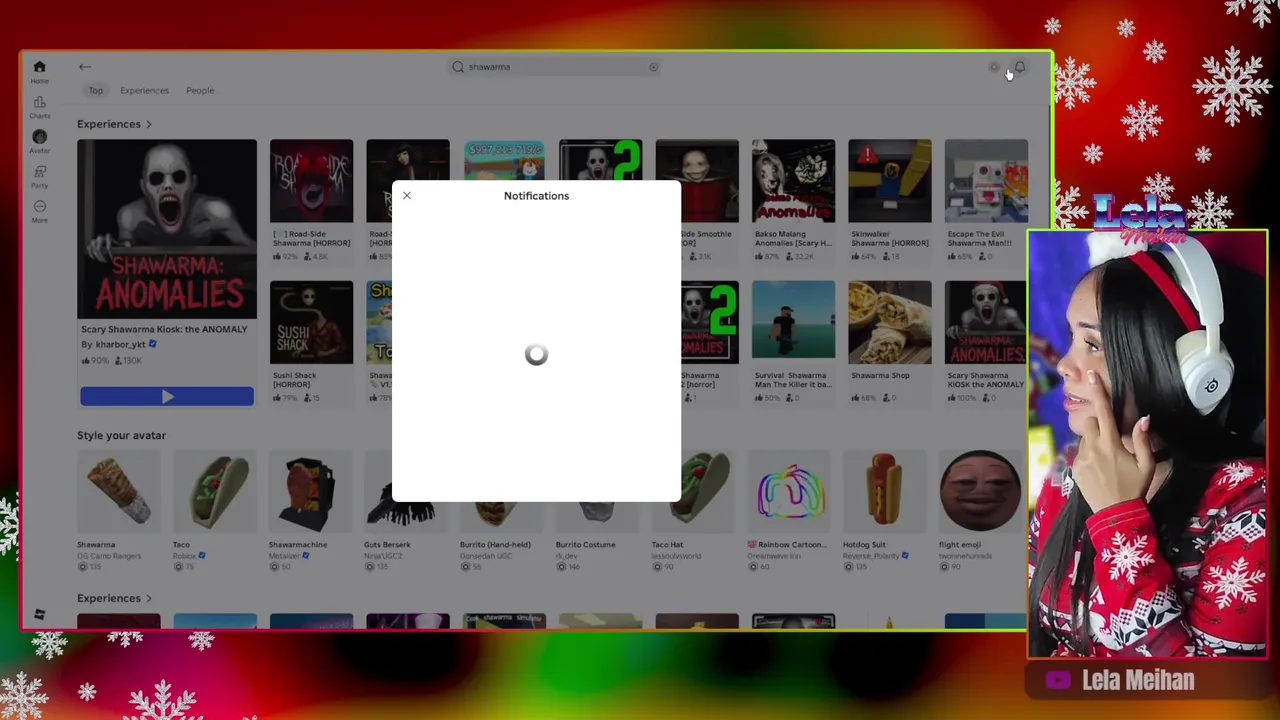
Task: Select the Top search tab
Action: tap(95, 90)
